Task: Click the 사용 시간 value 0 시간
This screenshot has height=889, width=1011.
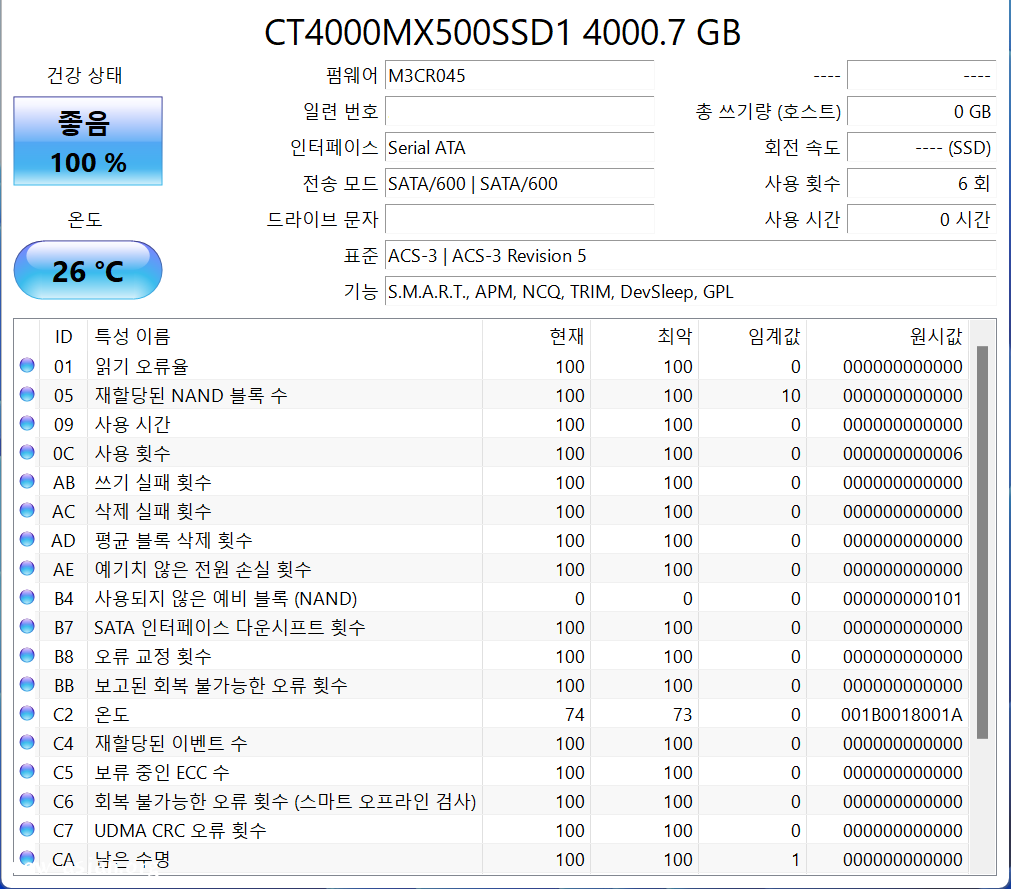Action: (922, 220)
